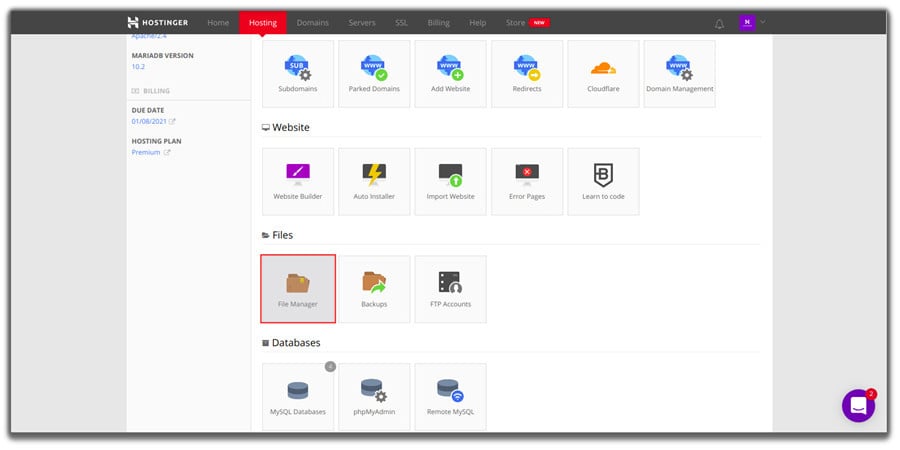Image resolution: width=900 pixels, height=450 pixels.
Task: Open the Import Website tile
Action: click(450, 181)
